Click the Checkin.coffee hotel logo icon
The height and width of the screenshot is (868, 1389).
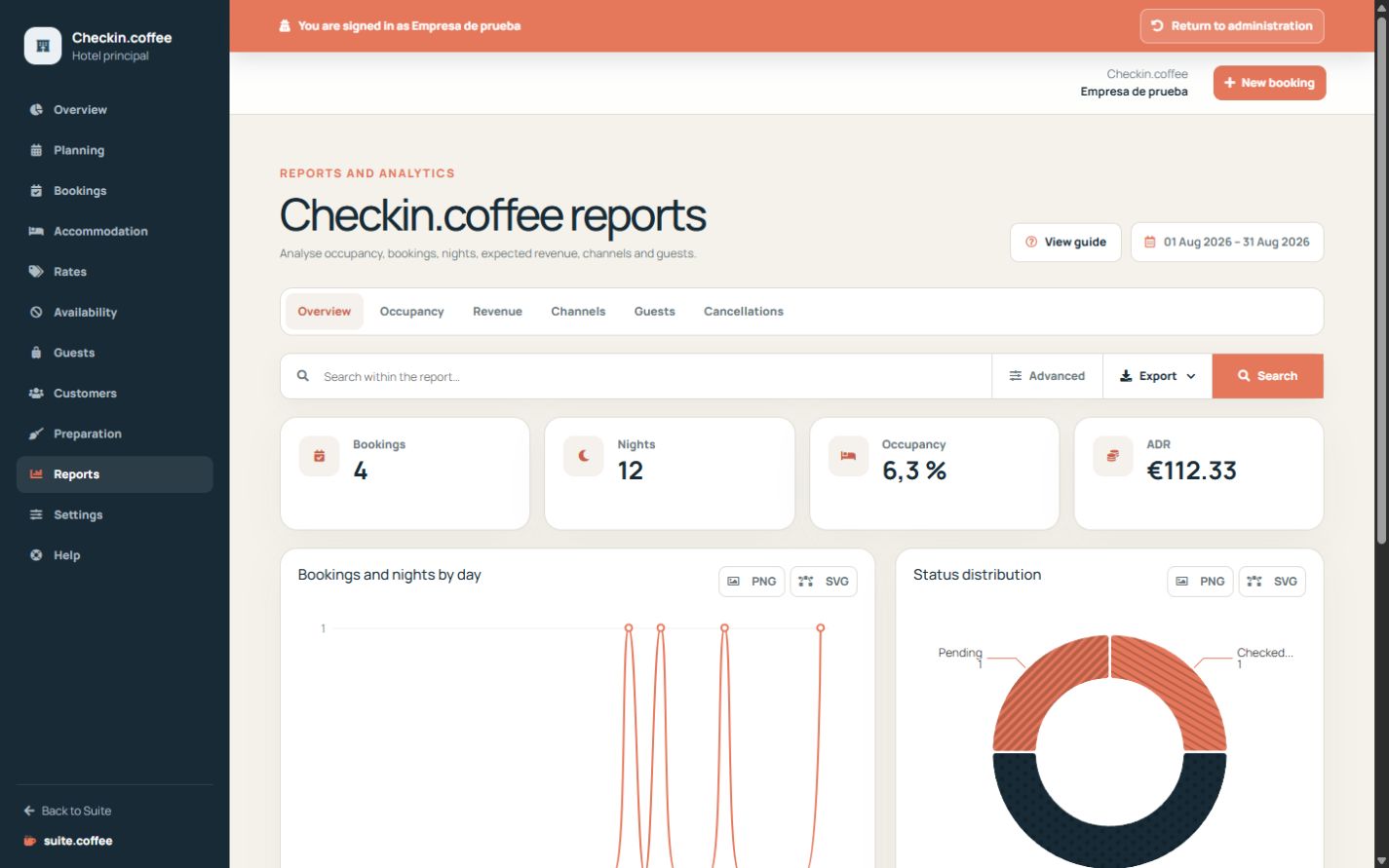click(x=43, y=46)
